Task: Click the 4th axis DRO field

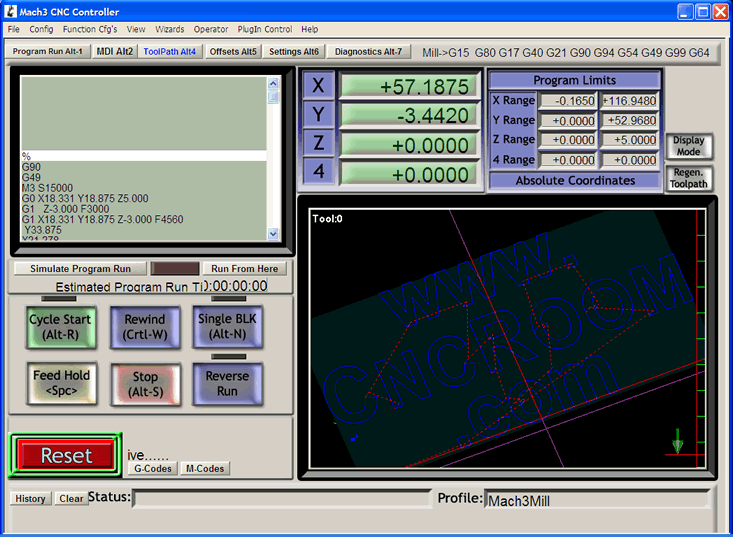Action: 409,174
